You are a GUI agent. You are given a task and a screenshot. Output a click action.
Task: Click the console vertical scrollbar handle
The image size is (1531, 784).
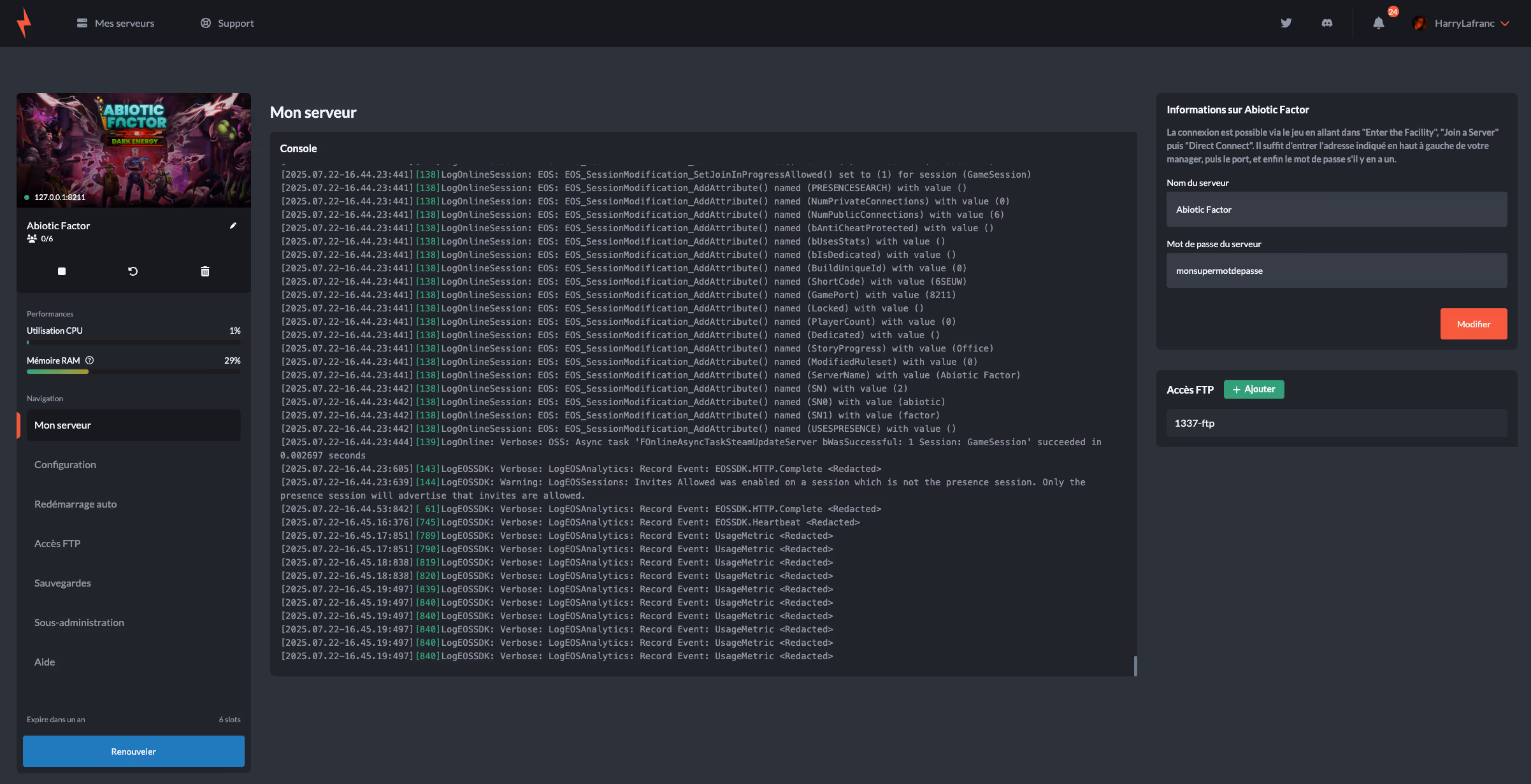click(1135, 666)
